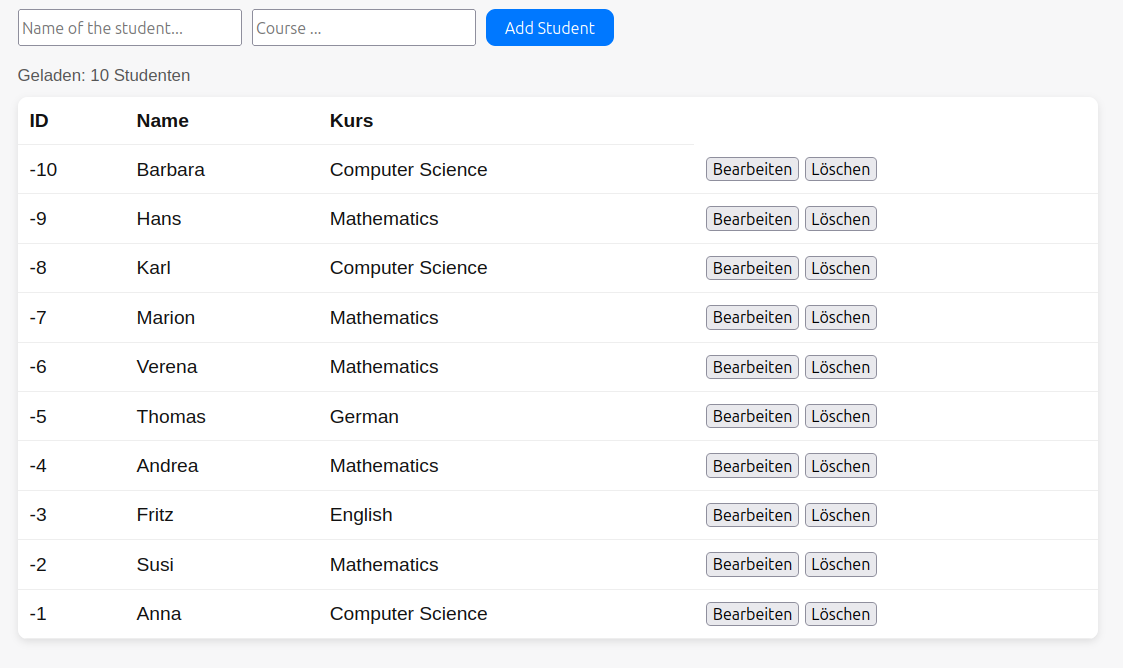Click Löschen next to Verena
The height and width of the screenshot is (668, 1123).
coord(840,367)
